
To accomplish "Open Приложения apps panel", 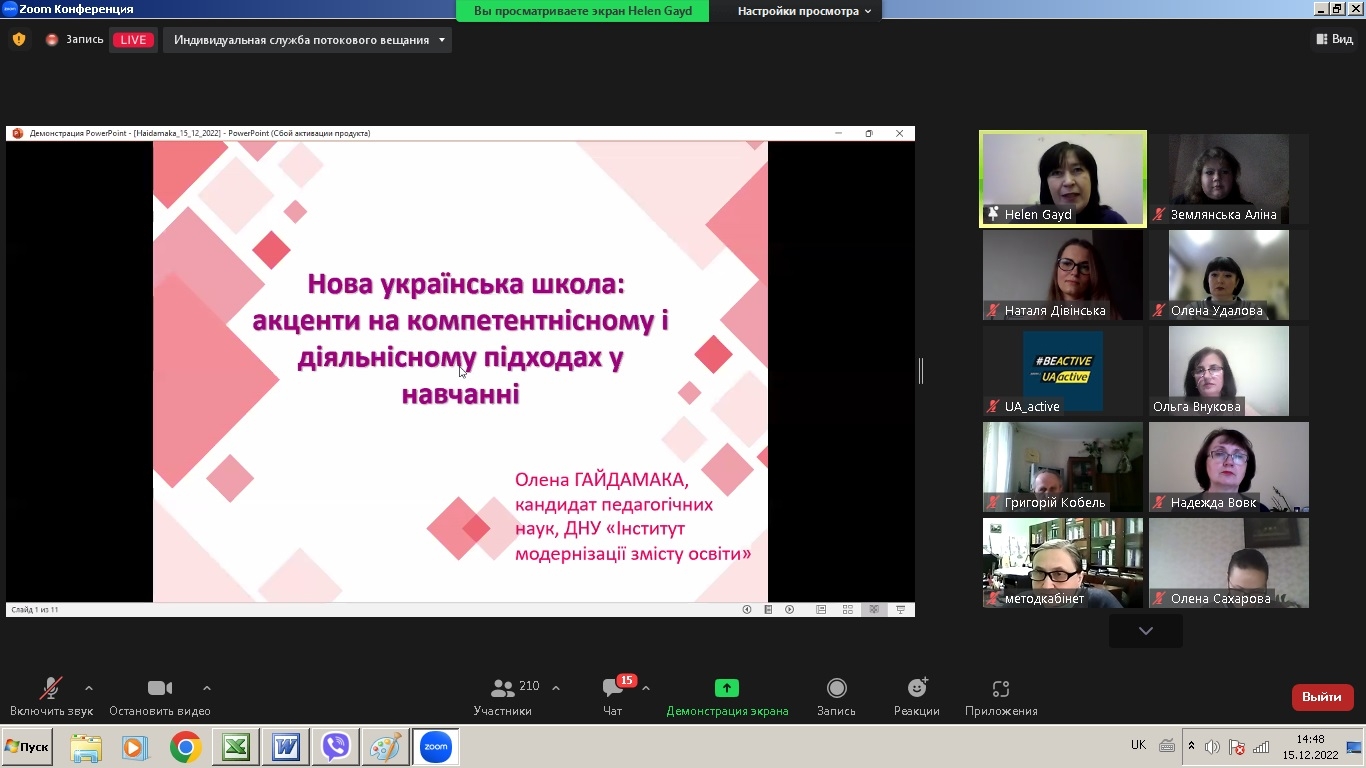I will pyautogui.click(x=1001, y=697).
